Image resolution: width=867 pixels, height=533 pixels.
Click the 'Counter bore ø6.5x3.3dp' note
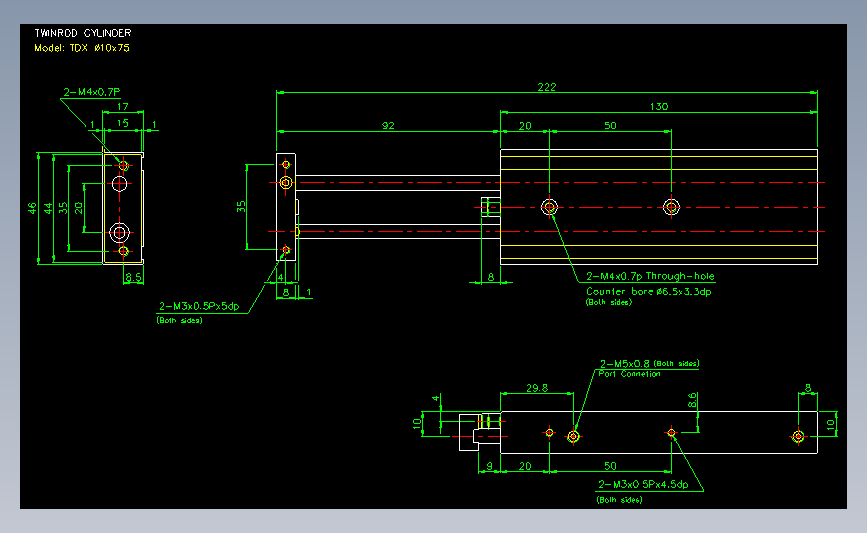point(649,291)
